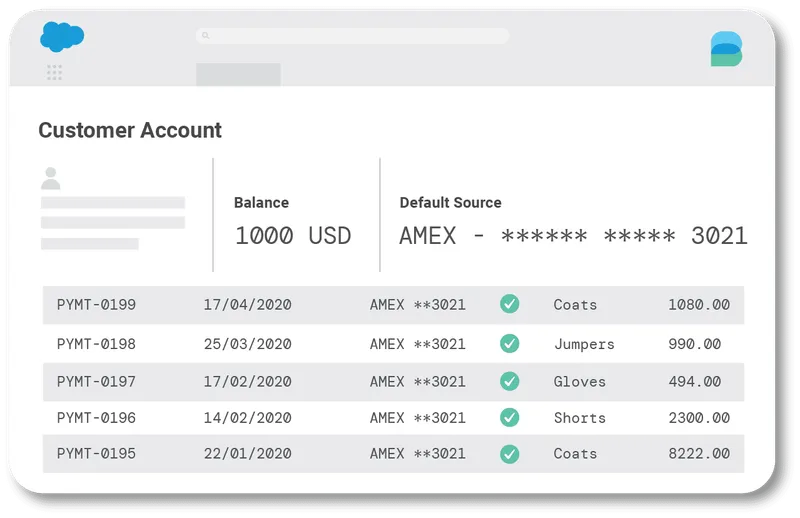Click the blue-green app logo at top right
The width and height of the screenshot is (800, 518).
pos(726,48)
